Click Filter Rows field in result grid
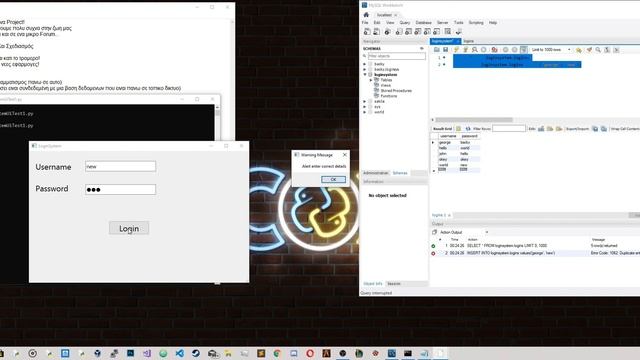640x360 pixels. point(509,129)
